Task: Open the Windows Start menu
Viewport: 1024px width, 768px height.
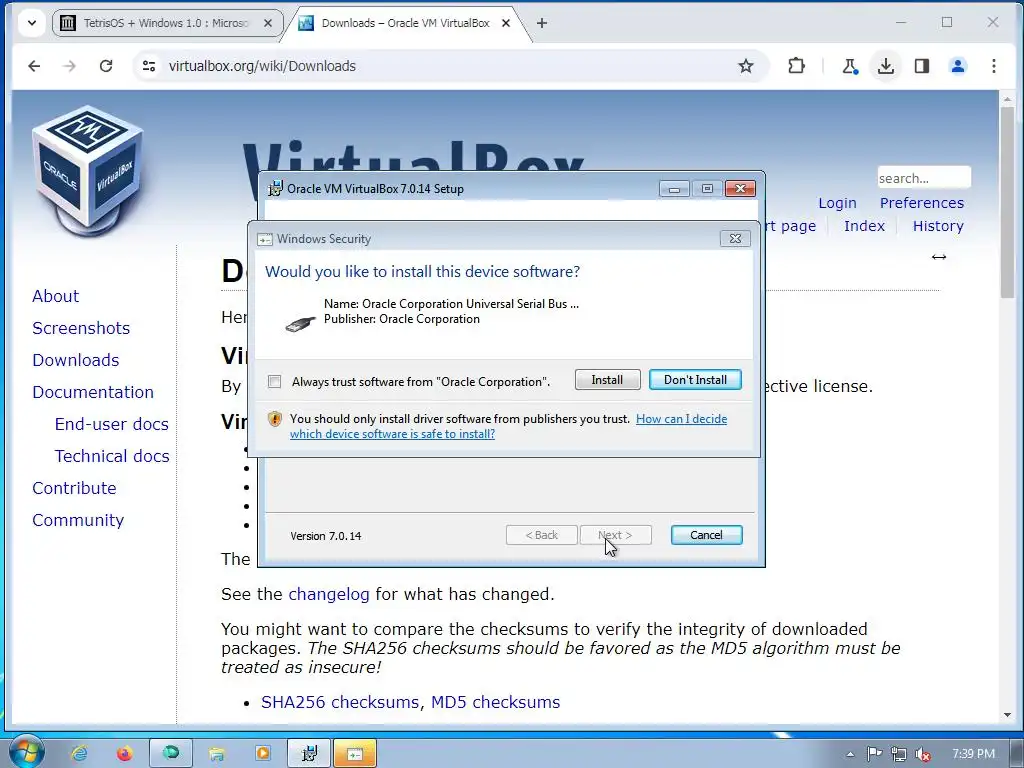Action: pyautogui.click(x=27, y=752)
